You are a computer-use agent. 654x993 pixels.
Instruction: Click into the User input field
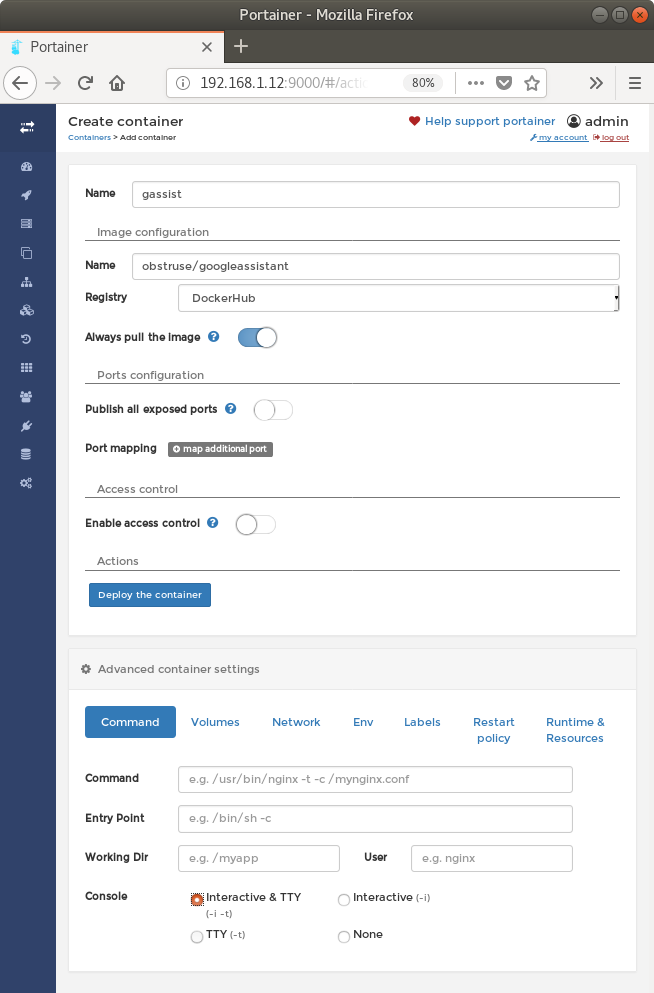(x=492, y=858)
